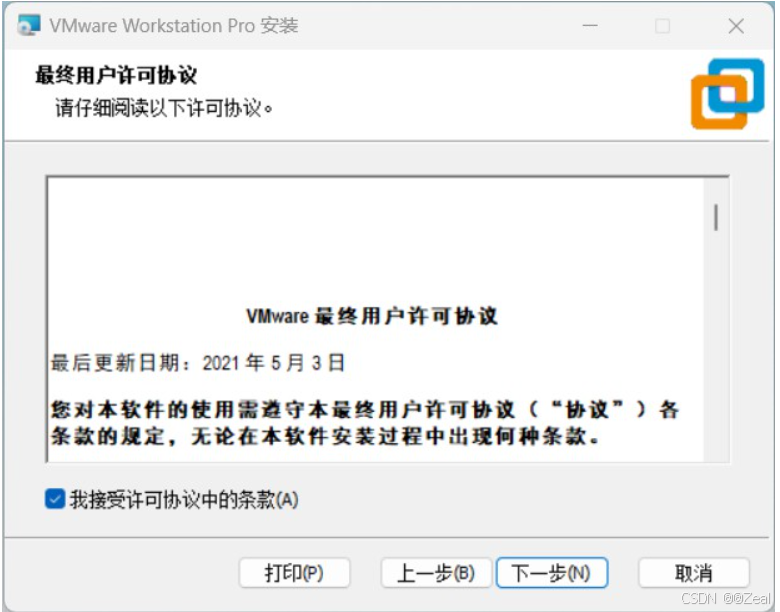The image size is (780, 612).
Task: Click the 下一步(N) button
Action: click(x=552, y=573)
